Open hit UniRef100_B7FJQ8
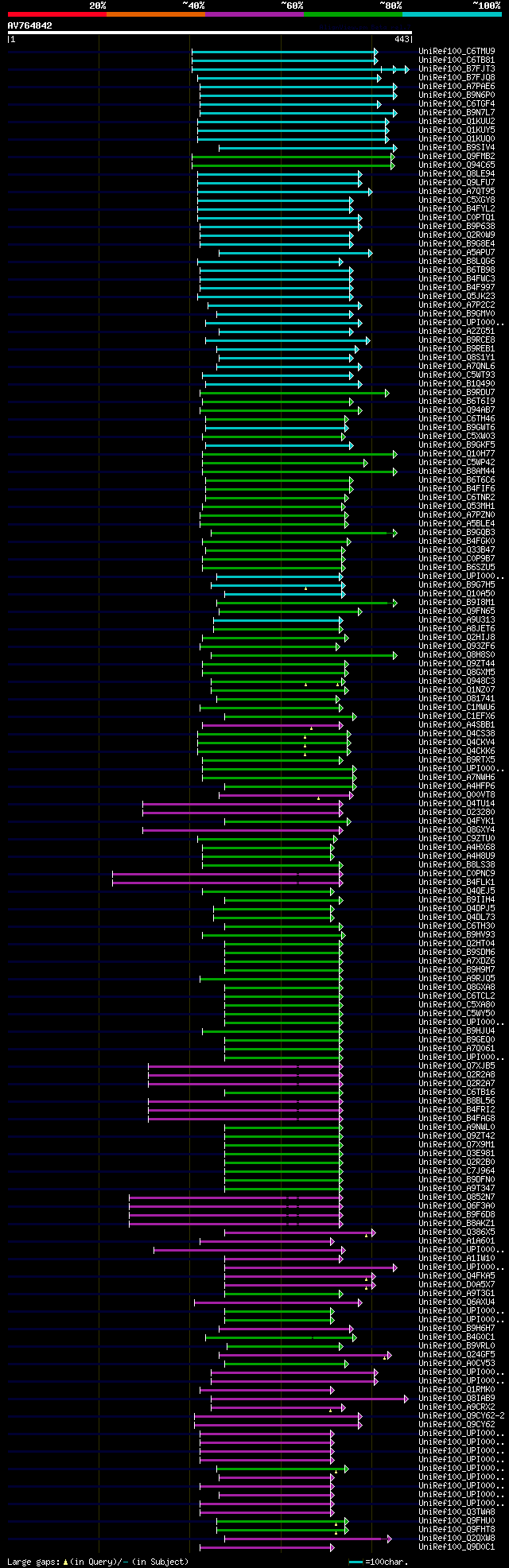Image resolution: width=509 pixels, height=1568 pixels. (457, 77)
